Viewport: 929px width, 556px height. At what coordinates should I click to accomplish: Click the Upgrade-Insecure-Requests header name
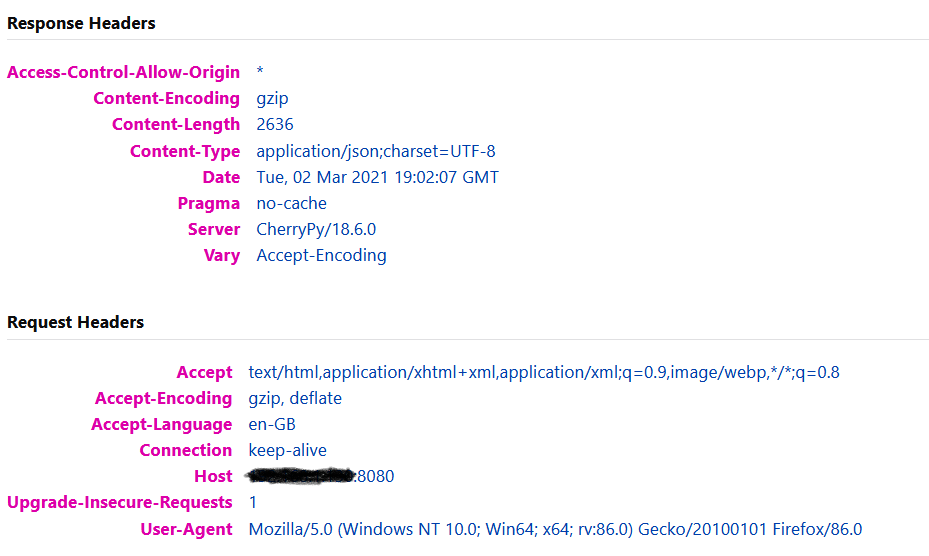[120, 503]
